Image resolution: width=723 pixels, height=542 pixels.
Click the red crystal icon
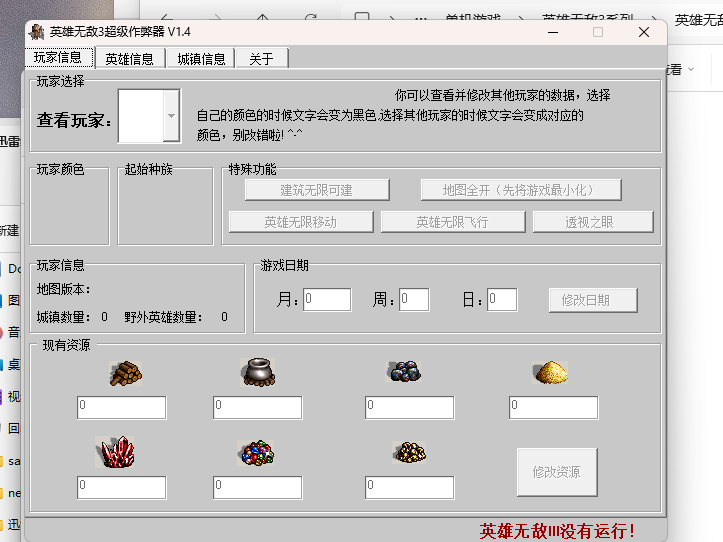[x=120, y=452]
